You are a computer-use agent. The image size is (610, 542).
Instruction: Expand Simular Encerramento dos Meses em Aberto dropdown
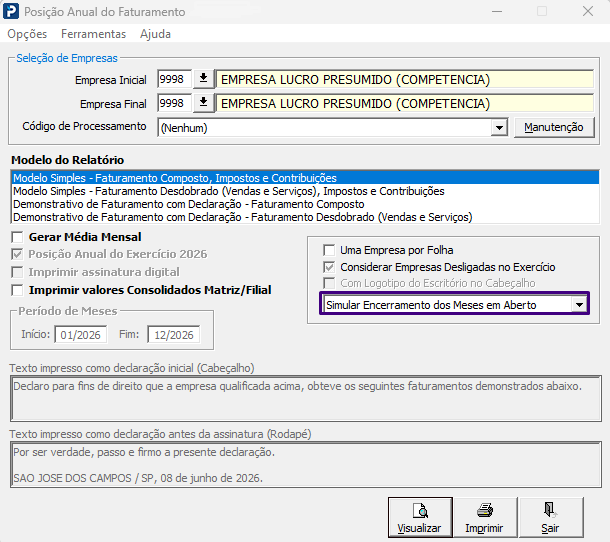point(579,305)
